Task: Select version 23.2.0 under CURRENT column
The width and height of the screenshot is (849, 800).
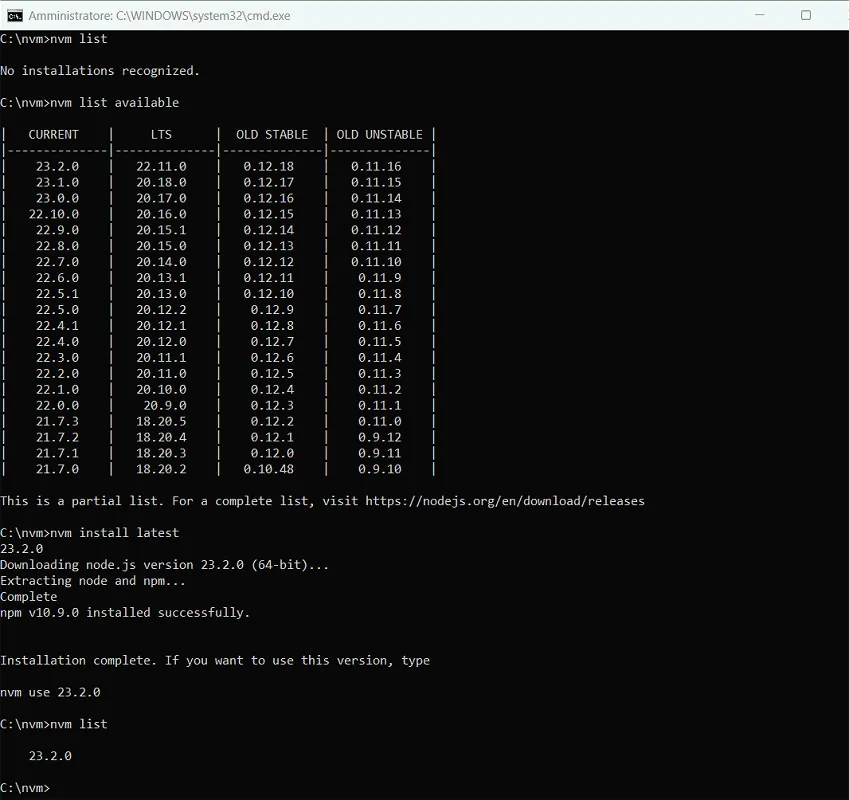Action: [54, 166]
